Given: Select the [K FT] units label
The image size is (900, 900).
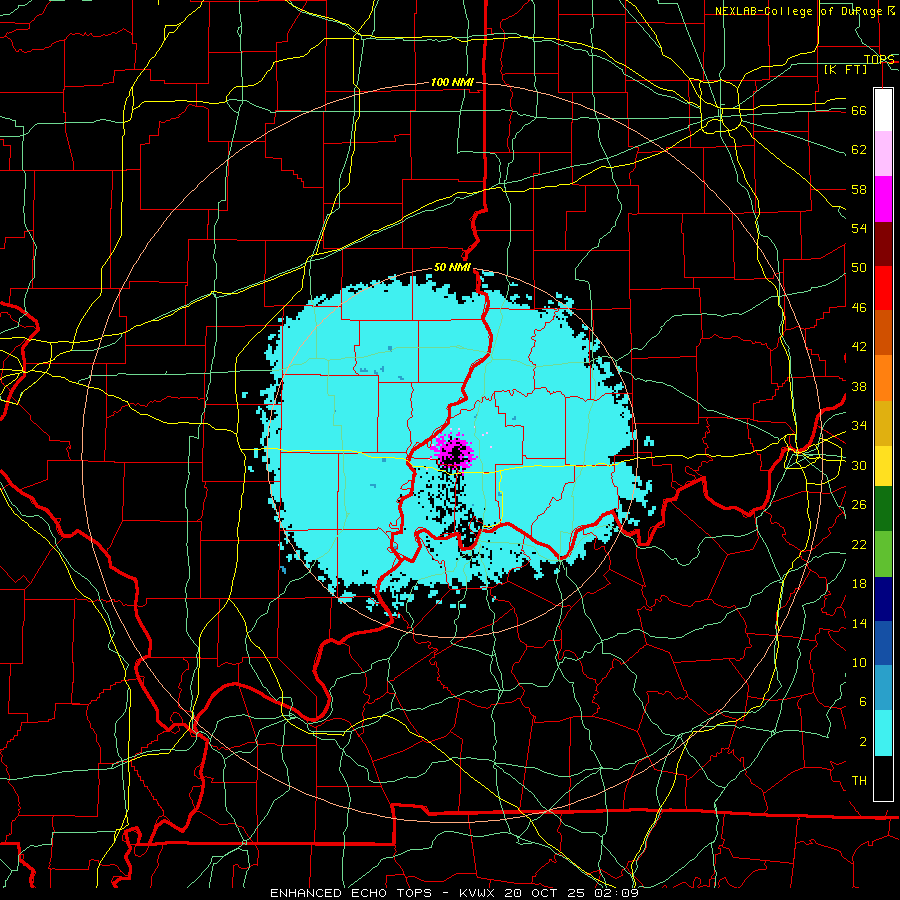Looking at the screenshot, I should [845, 69].
